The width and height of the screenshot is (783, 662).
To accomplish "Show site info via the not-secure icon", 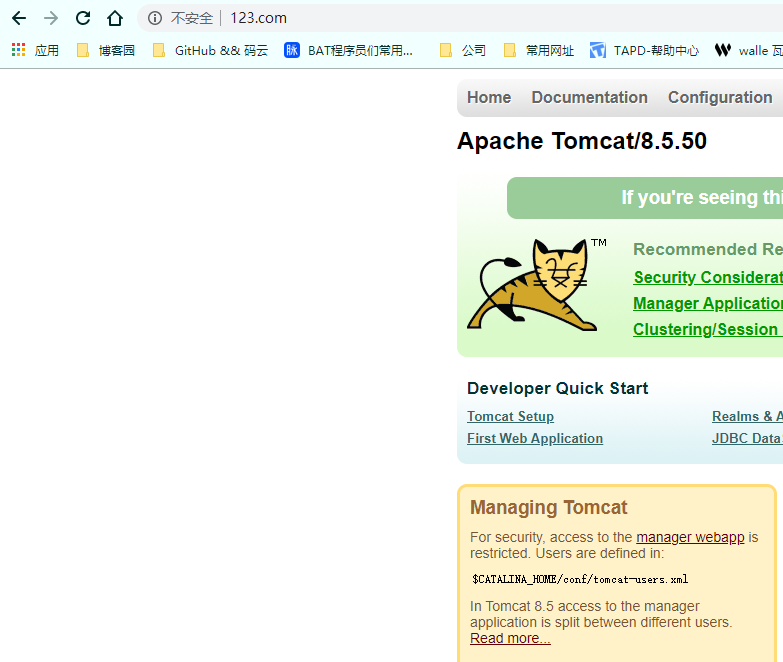I will coord(155,18).
